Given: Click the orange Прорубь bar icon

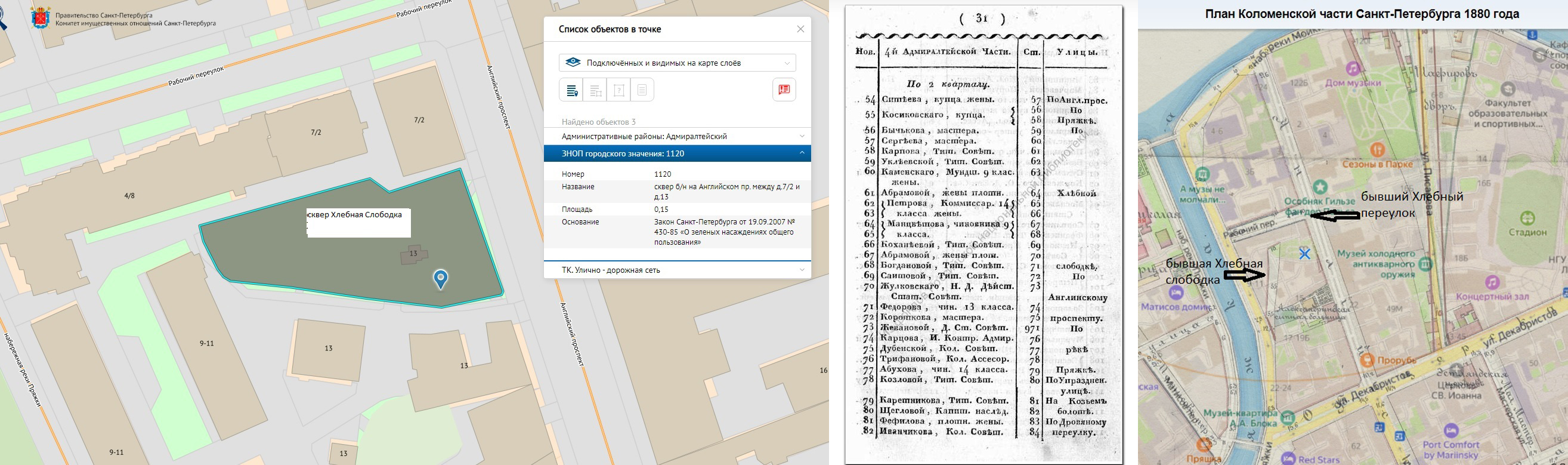Looking at the screenshot, I should pyautogui.click(x=1367, y=360).
